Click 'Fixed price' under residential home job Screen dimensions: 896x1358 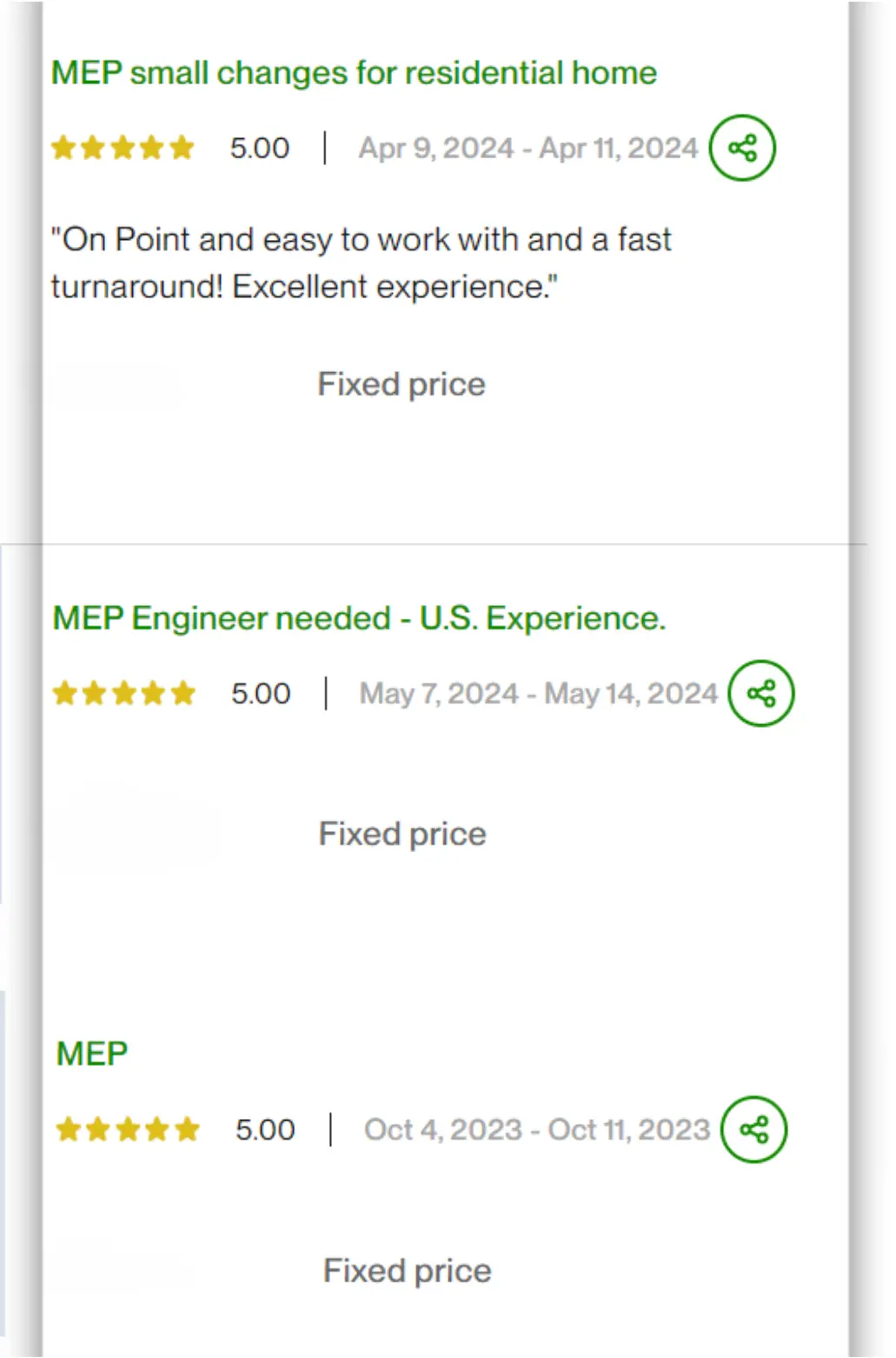(x=402, y=384)
